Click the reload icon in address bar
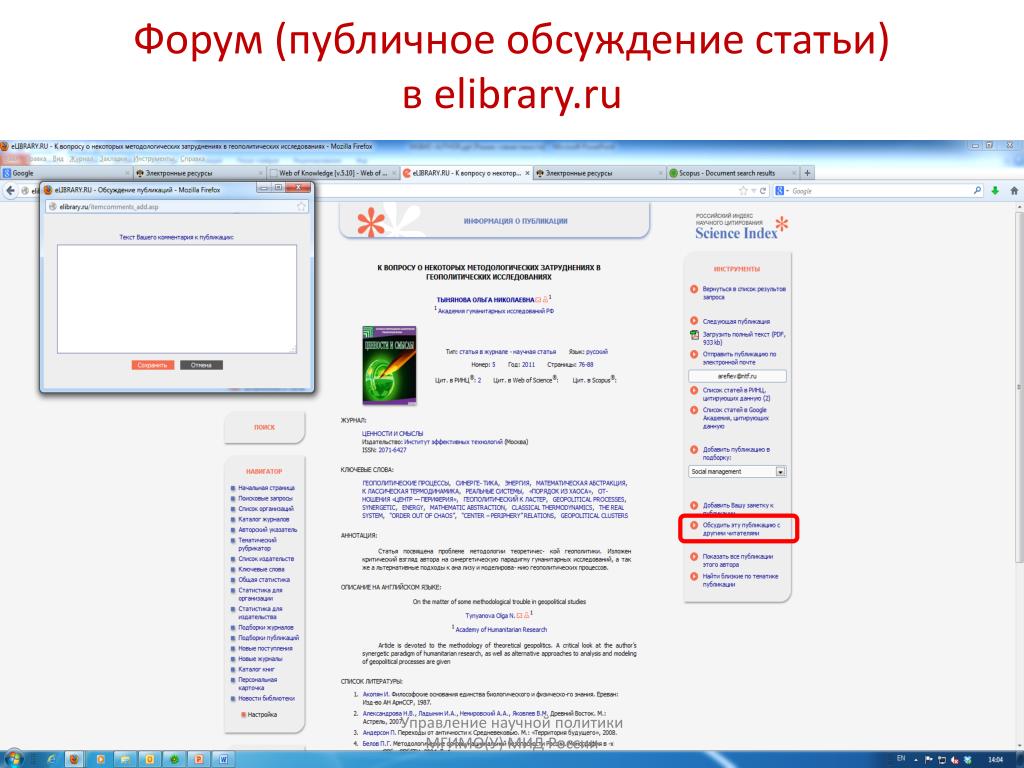The height and width of the screenshot is (768, 1024). (762, 191)
